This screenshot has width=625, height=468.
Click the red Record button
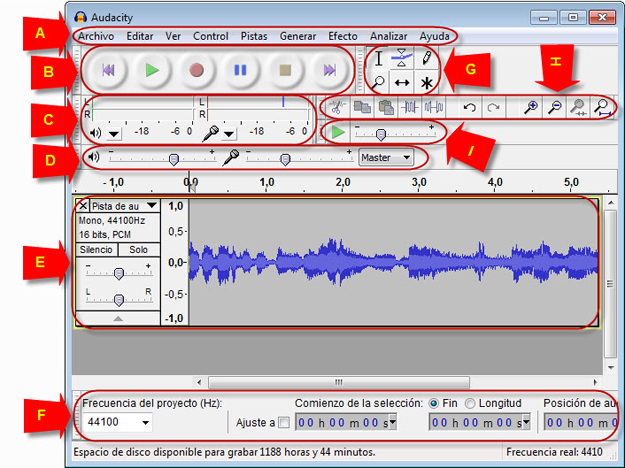click(x=197, y=71)
